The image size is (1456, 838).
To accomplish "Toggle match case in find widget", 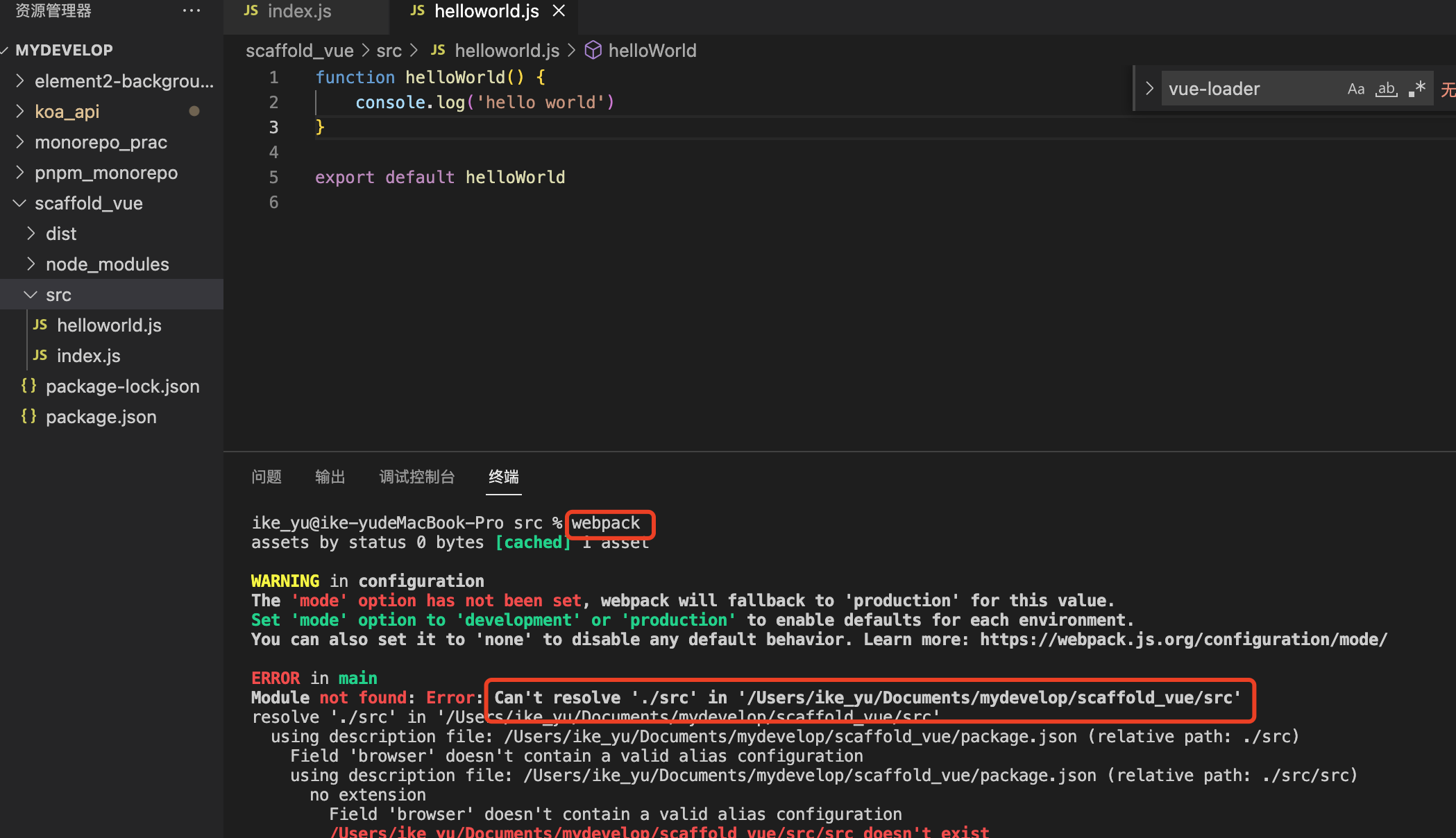I will pyautogui.click(x=1355, y=89).
